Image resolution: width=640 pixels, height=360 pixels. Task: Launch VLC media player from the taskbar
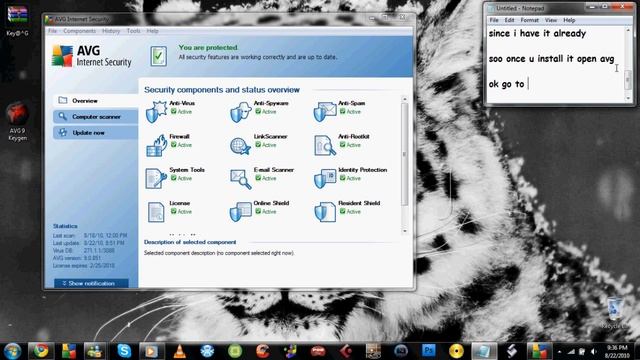click(180, 351)
